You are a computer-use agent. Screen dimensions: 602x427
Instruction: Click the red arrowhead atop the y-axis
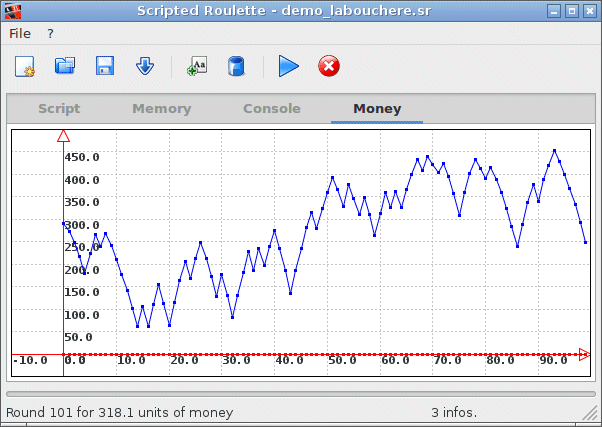(x=63, y=136)
